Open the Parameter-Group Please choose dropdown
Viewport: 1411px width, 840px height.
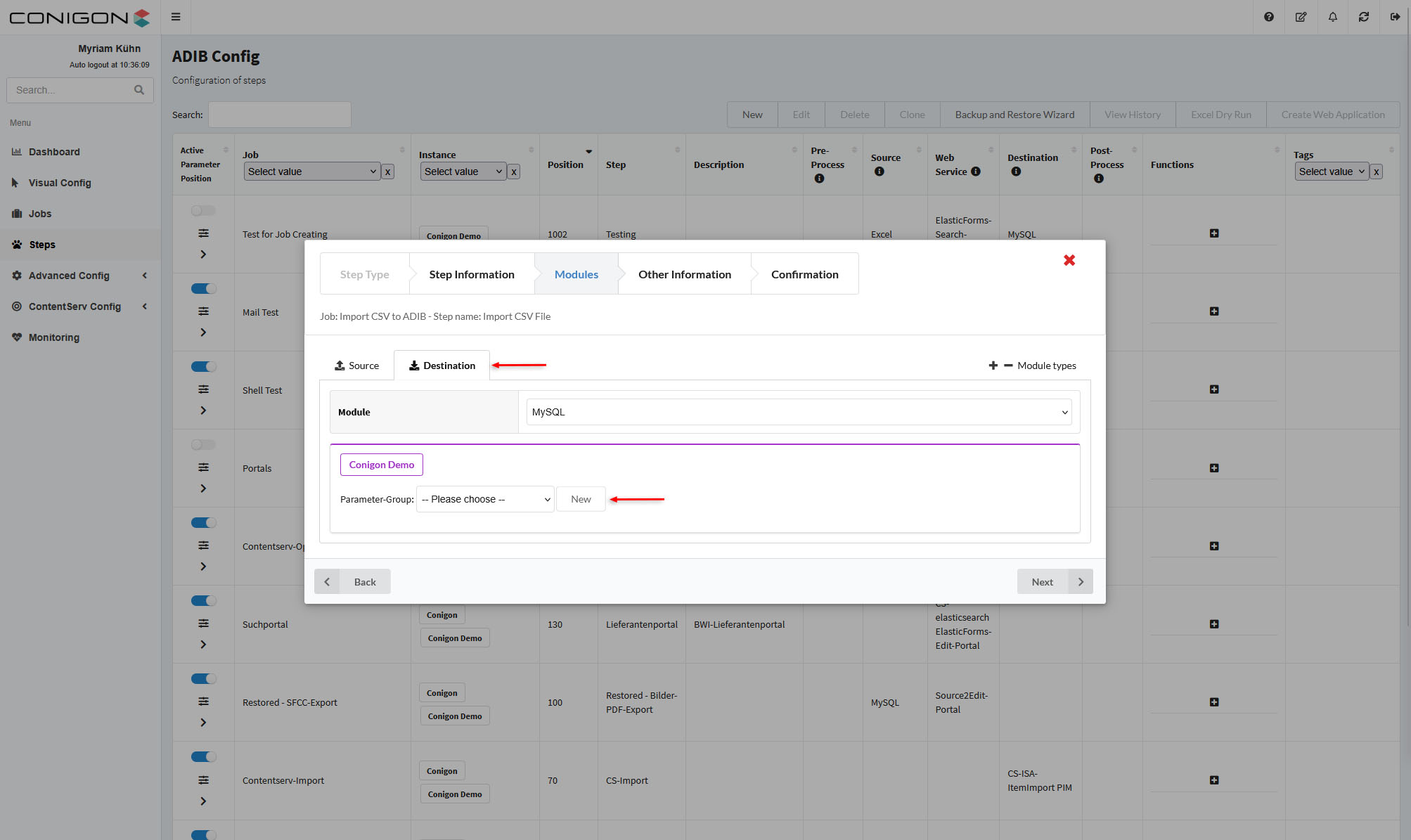click(485, 499)
